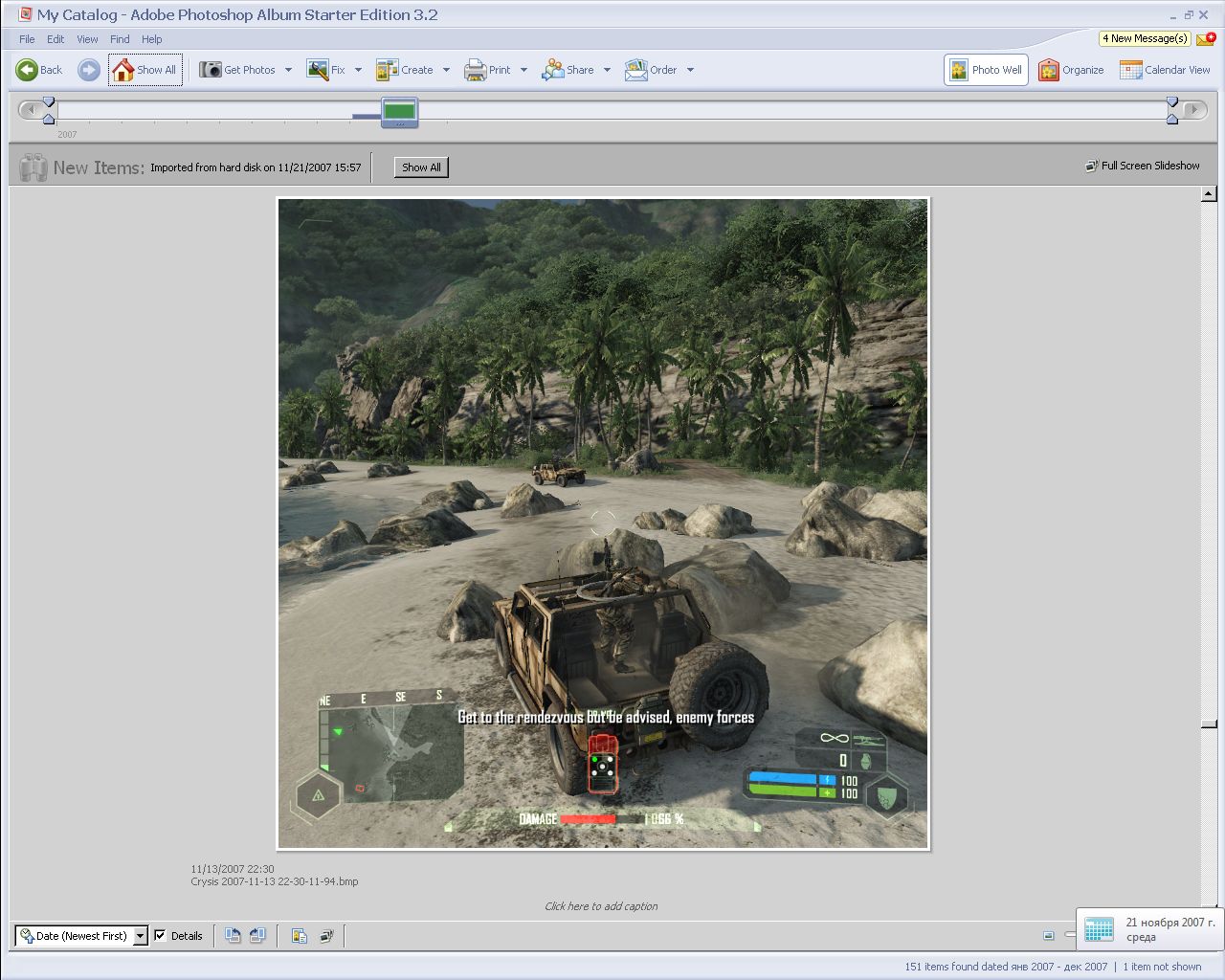The width and height of the screenshot is (1225, 980).
Task: Click the Order prints icon
Action: [636, 70]
